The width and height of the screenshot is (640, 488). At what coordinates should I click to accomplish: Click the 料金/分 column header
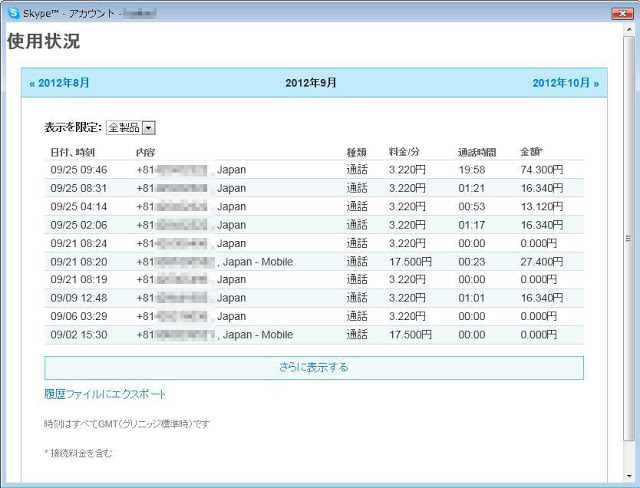pos(405,152)
